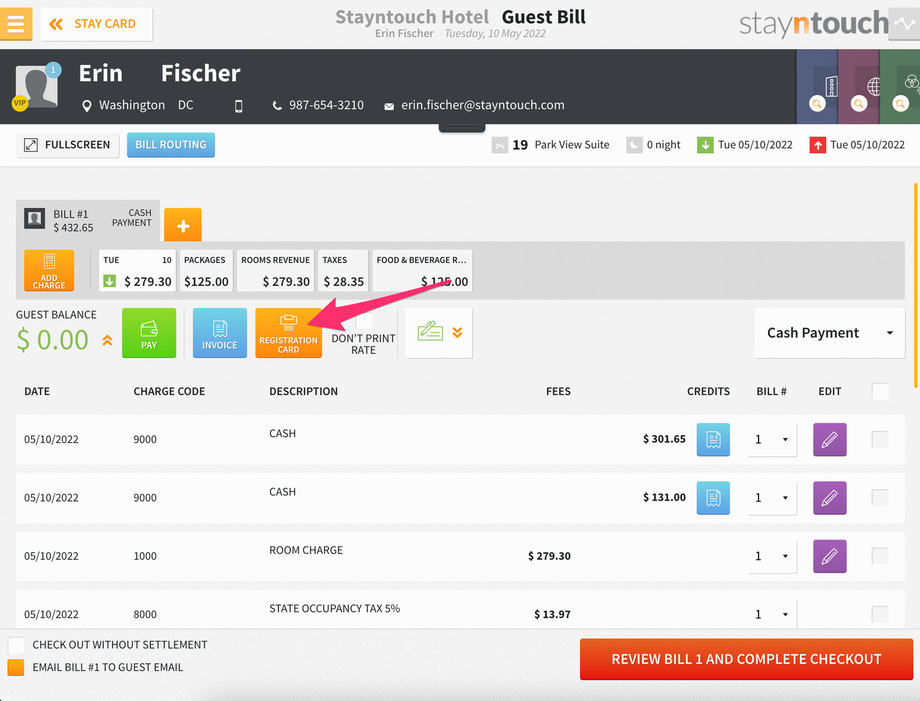Click the $279.30 room charge fee
920x701 pixels.
549,556
